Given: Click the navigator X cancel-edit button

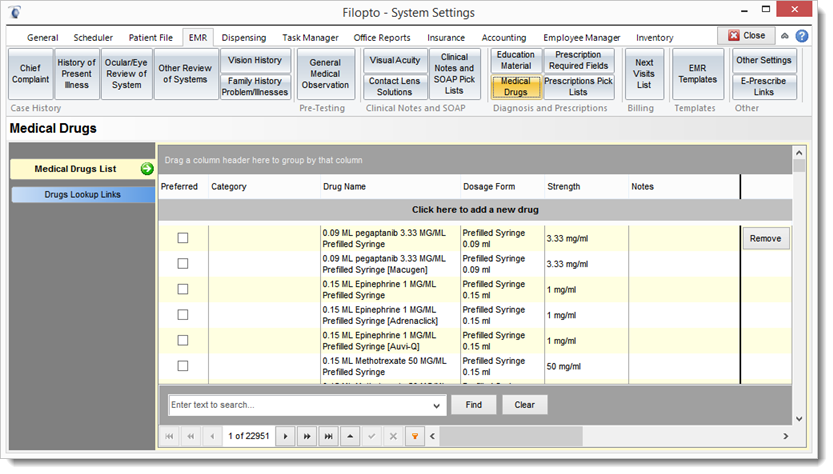Looking at the screenshot, I should tap(393, 436).
